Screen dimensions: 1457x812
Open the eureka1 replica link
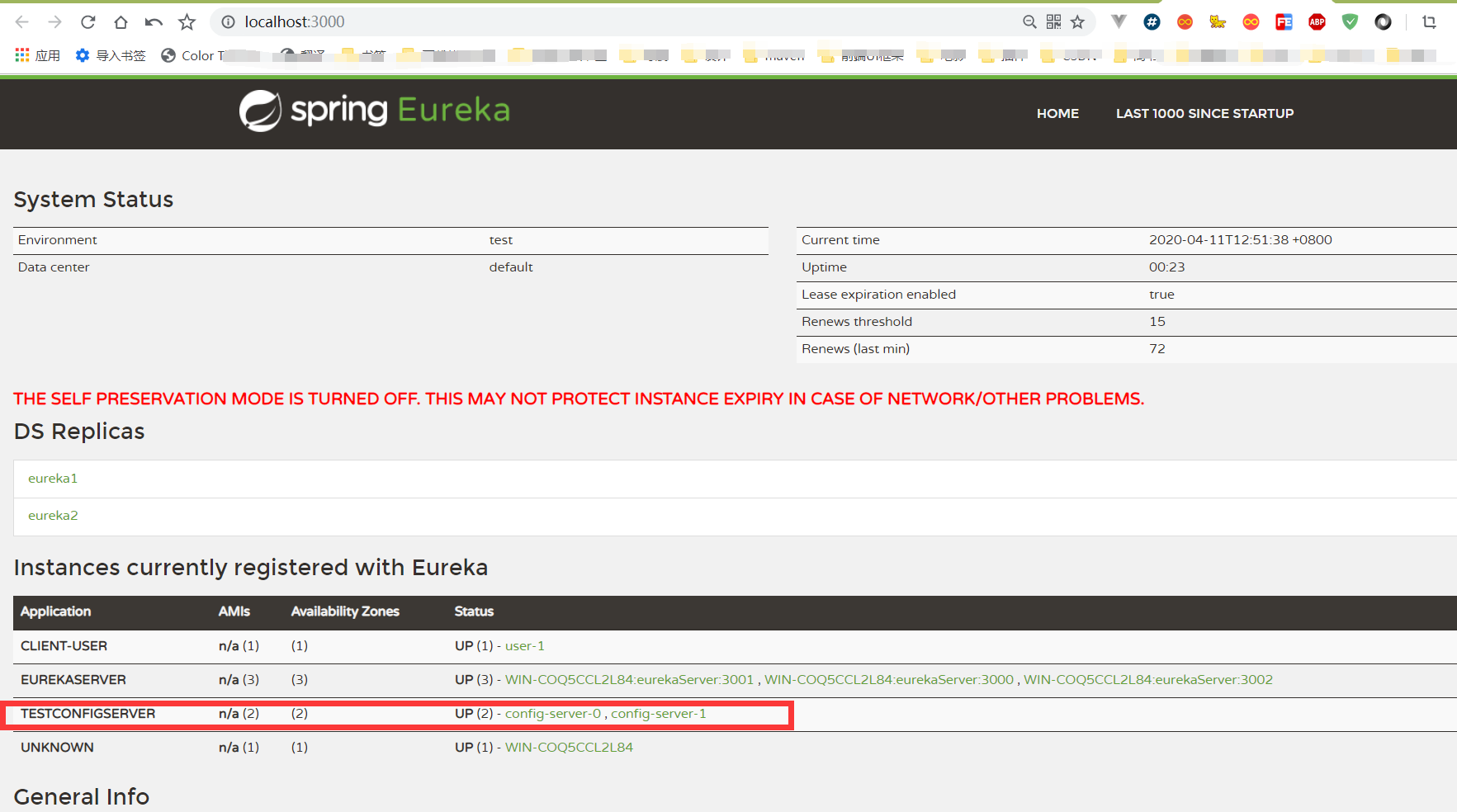(x=53, y=479)
